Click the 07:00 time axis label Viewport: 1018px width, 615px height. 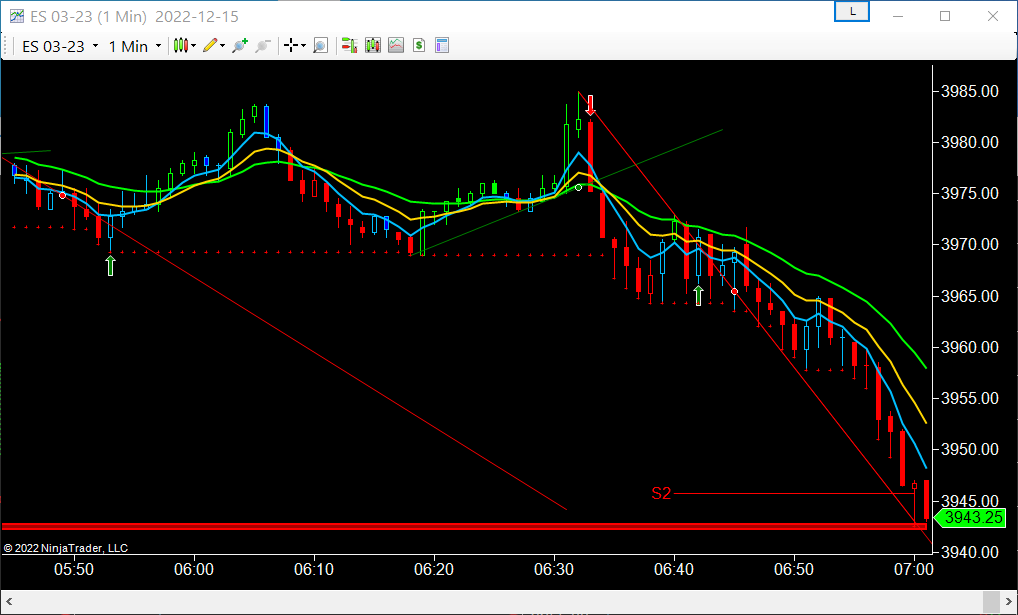click(913, 570)
